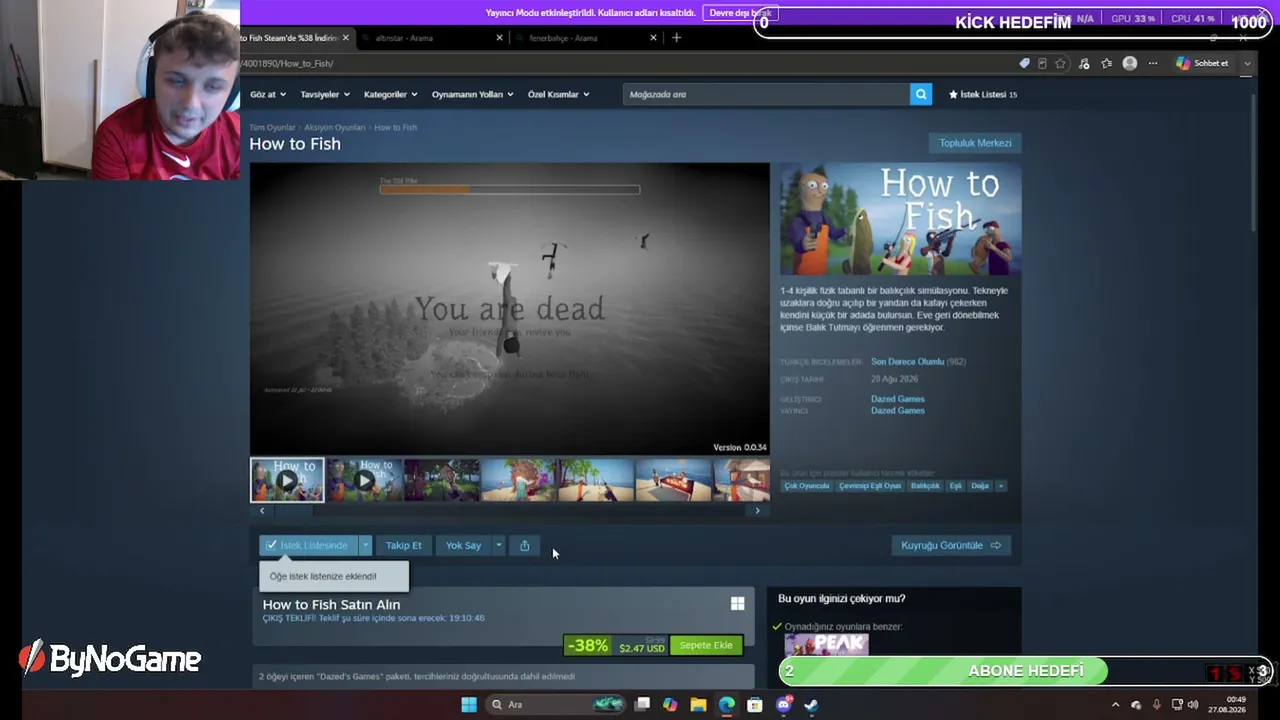
Task: Open the browser three-dot settings menu
Action: pos(1153,63)
